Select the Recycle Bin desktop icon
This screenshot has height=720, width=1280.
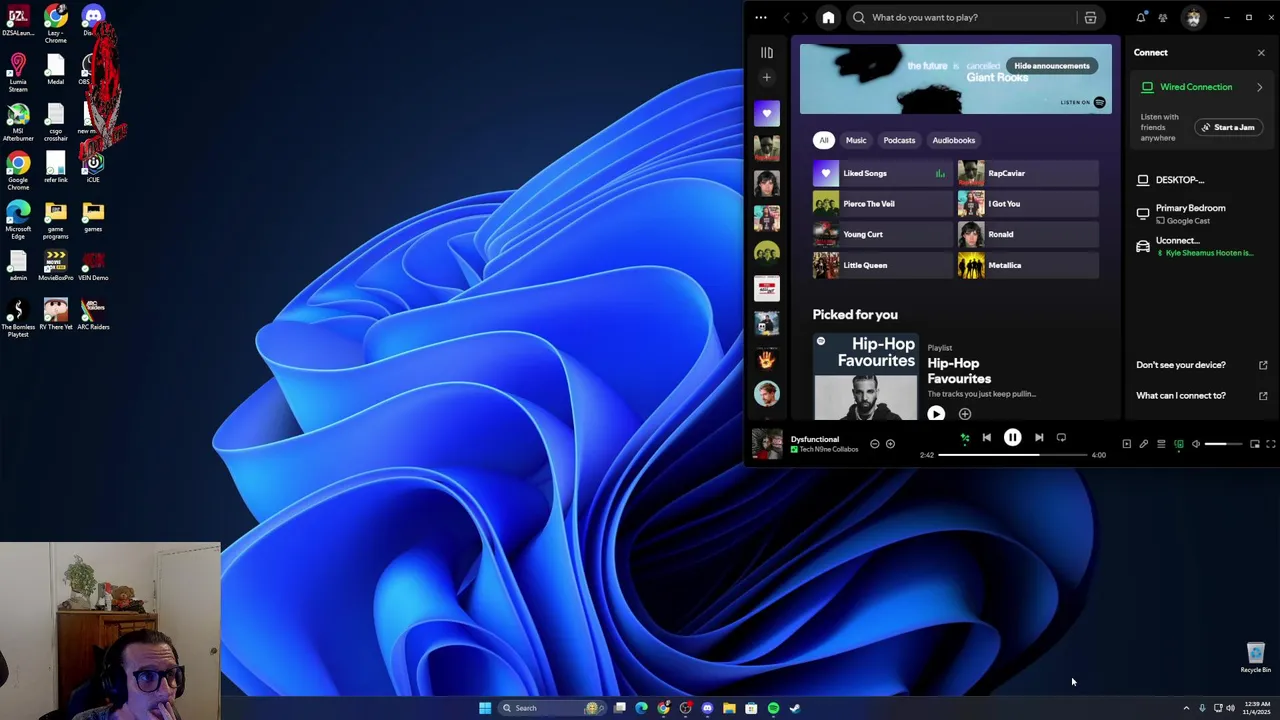pyautogui.click(x=1256, y=658)
